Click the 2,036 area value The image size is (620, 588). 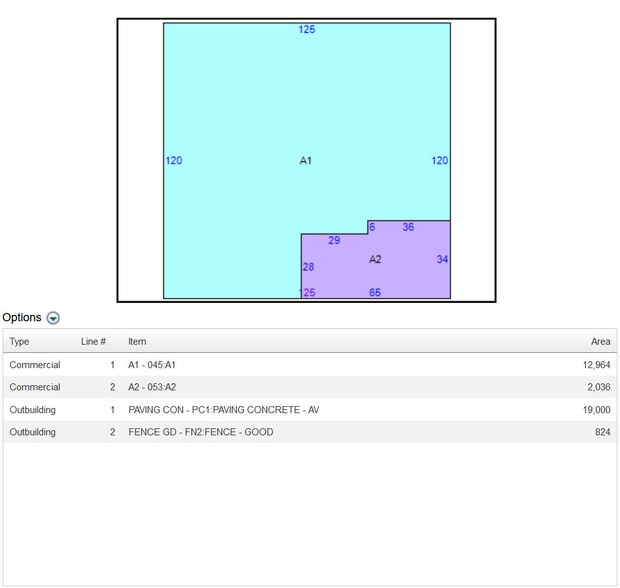click(x=598, y=387)
